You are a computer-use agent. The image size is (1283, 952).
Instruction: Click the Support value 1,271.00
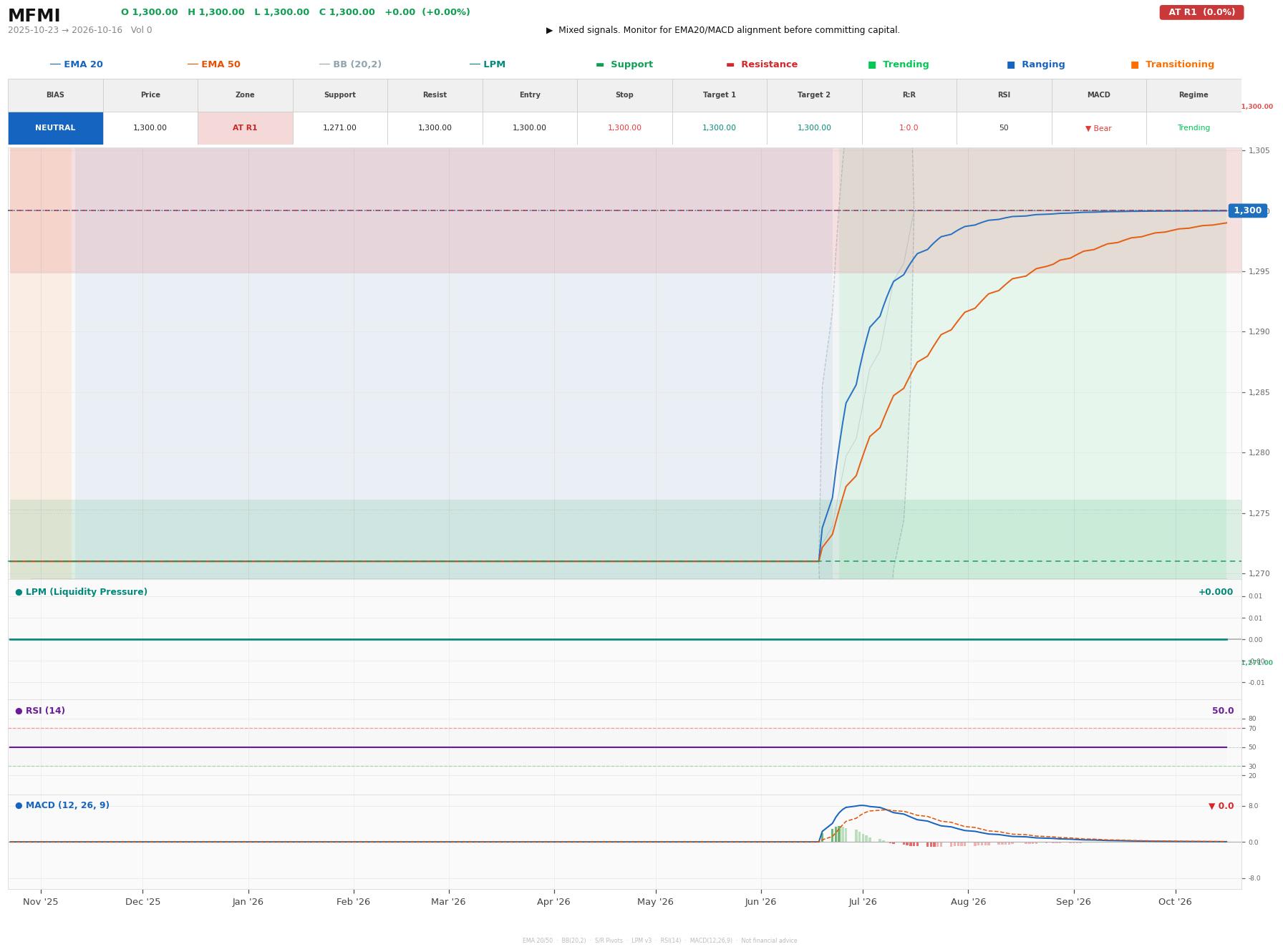pos(339,128)
